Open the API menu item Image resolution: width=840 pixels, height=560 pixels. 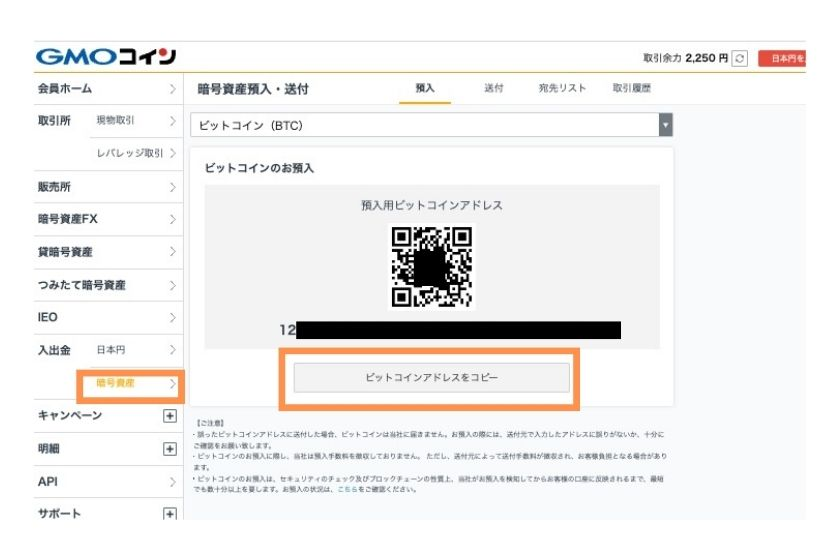tap(108, 482)
